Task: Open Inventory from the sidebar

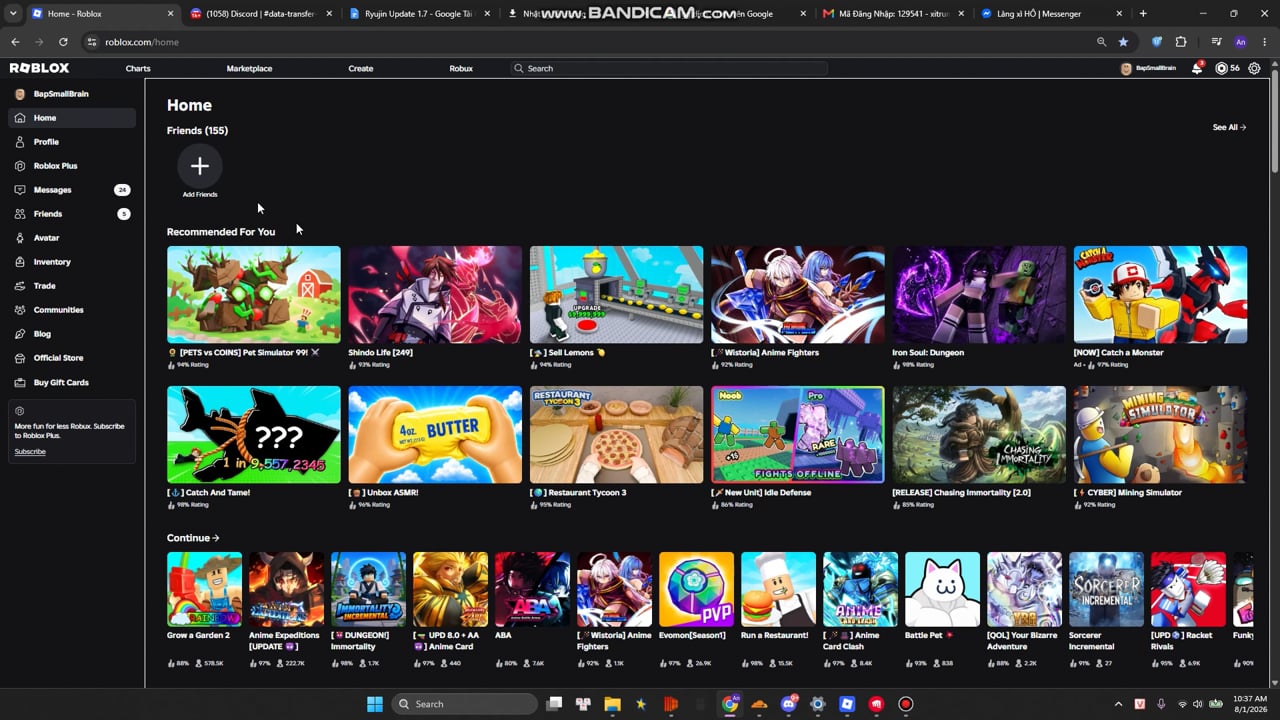Action: coord(72,262)
